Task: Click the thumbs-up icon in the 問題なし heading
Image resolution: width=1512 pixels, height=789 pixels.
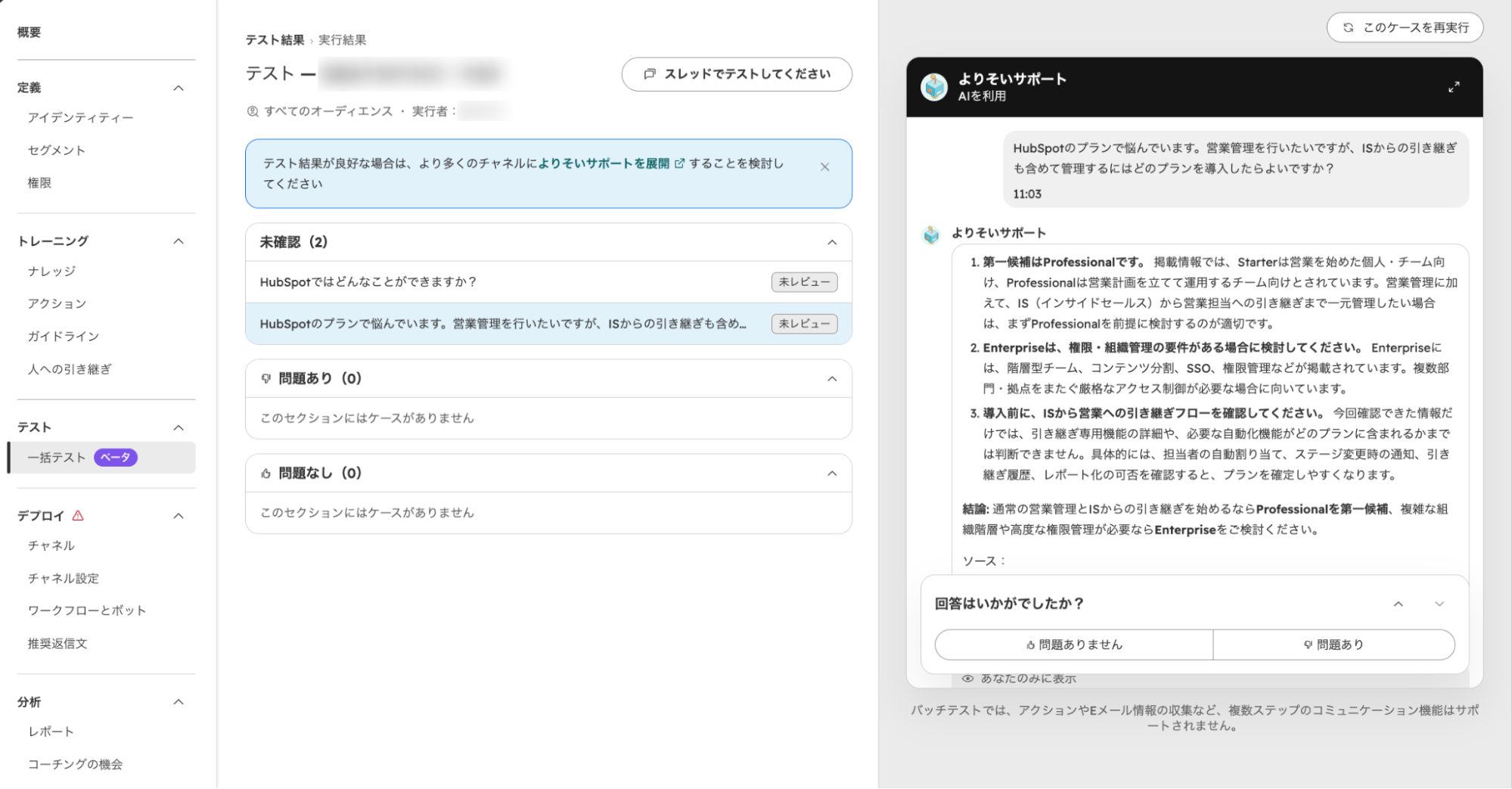Action: point(265,474)
